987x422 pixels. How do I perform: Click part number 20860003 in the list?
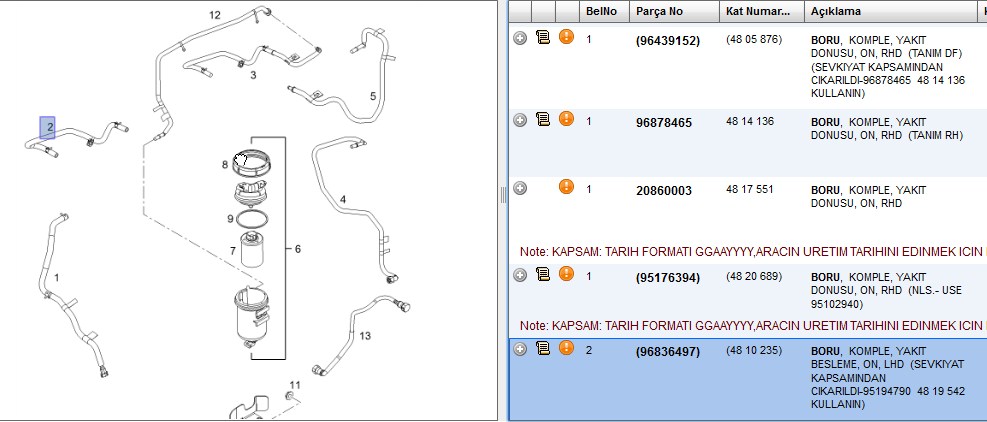[663, 190]
